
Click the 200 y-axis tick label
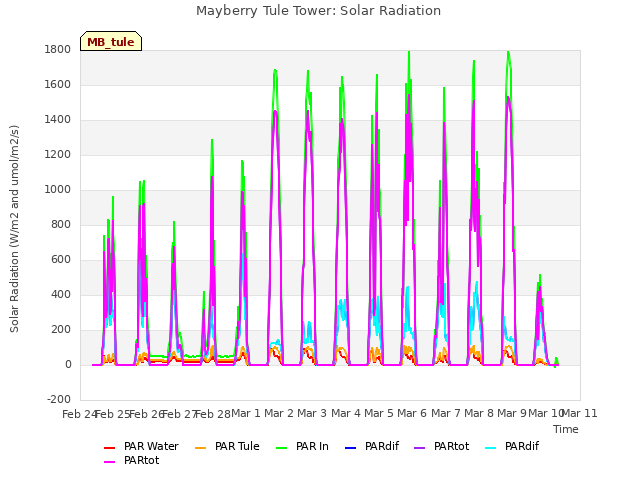coord(61,330)
